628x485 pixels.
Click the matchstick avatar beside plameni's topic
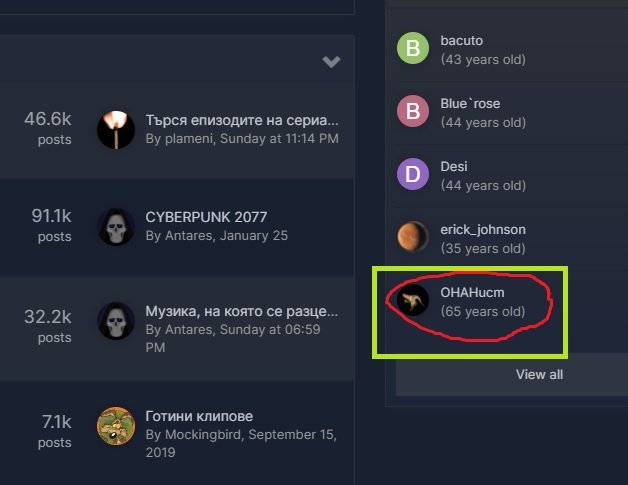(116, 130)
